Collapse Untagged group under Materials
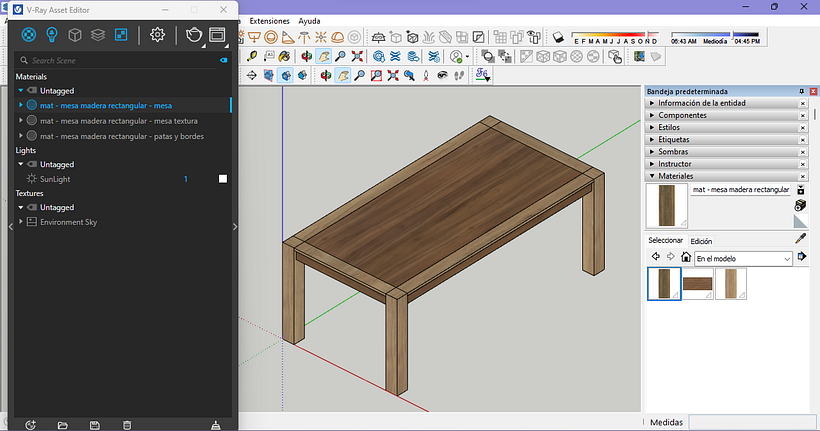This screenshot has width=820, height=431. pyautogui.click(x=21, y=90)
